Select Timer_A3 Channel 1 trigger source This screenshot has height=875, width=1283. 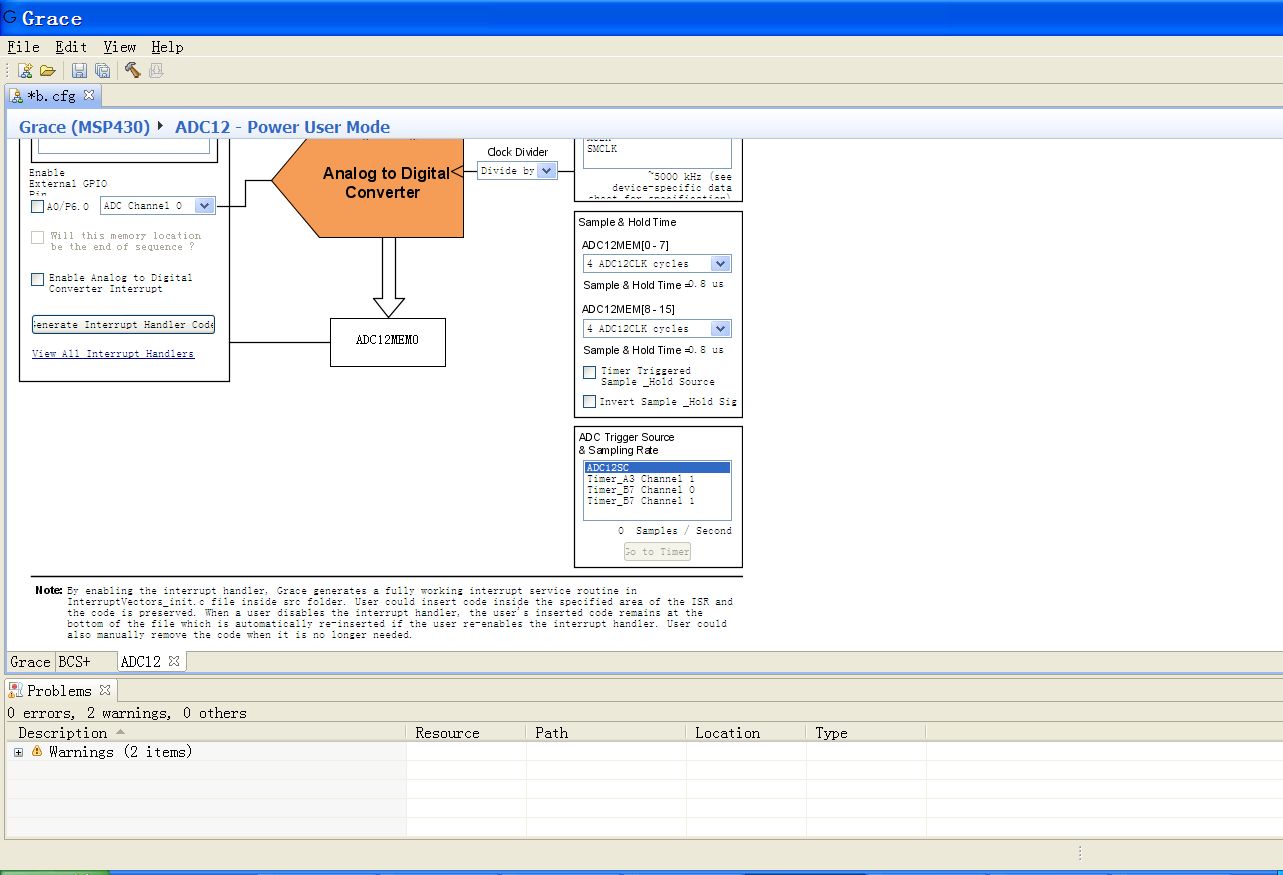tap(657, 479)
